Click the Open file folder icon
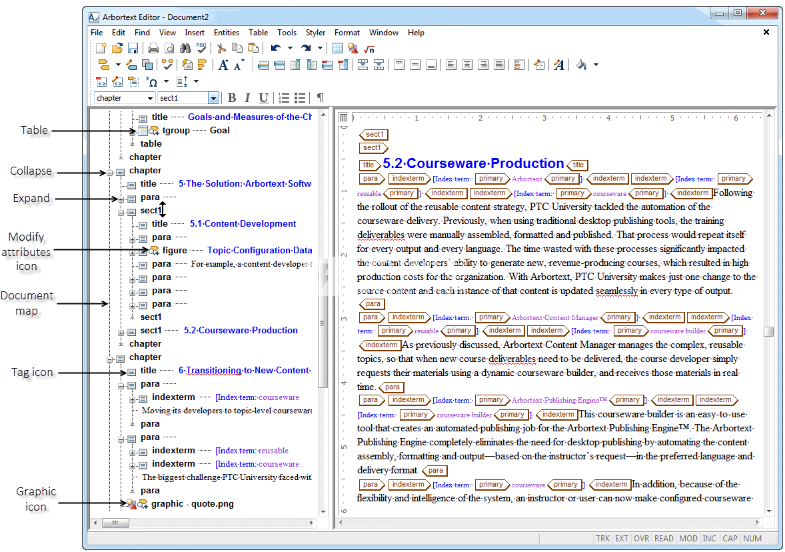Viewport: 785px width, 552px height. (x=117, y=48)
